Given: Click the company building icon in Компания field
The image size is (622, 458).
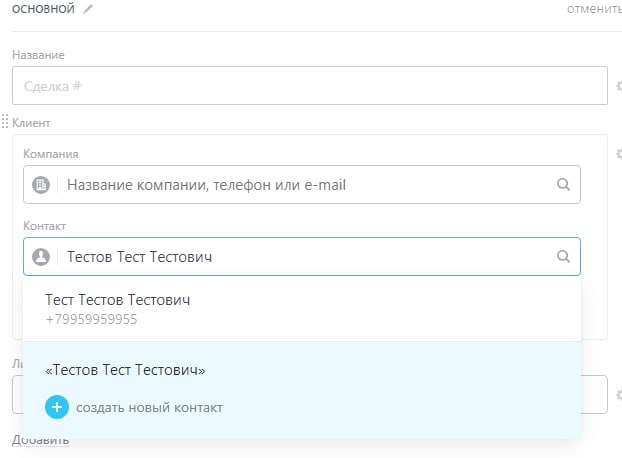Looking at the screenshot, I should (41, 185).
